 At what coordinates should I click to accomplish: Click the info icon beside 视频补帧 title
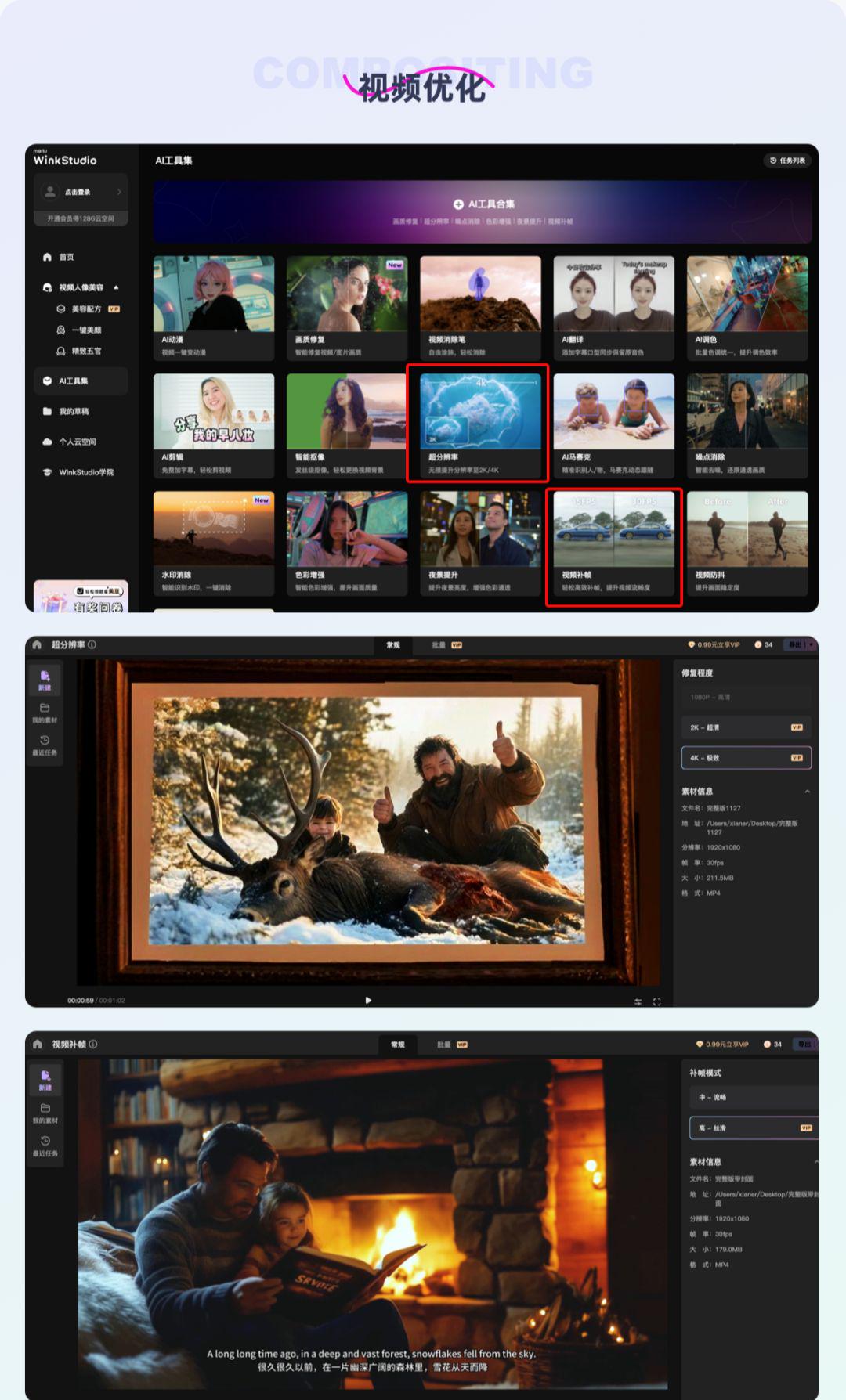(93, 1044)
